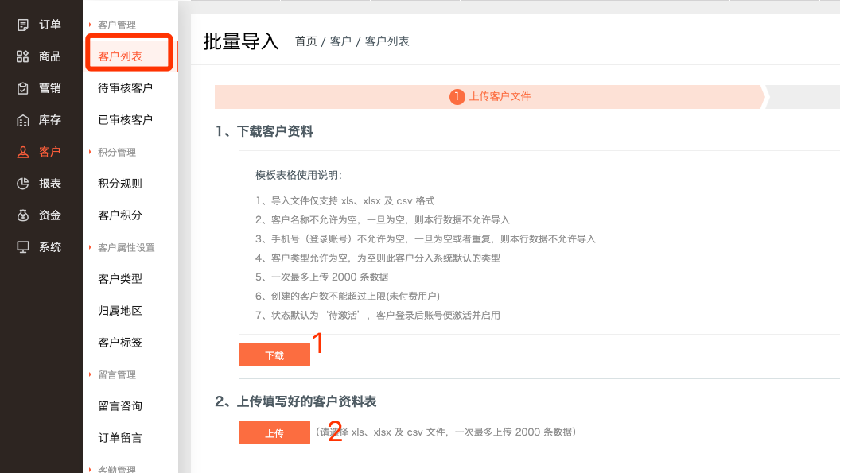Expand the 积分管理 section arrow
The width and height of the screenshot is (841, 474).
(91, 152)
